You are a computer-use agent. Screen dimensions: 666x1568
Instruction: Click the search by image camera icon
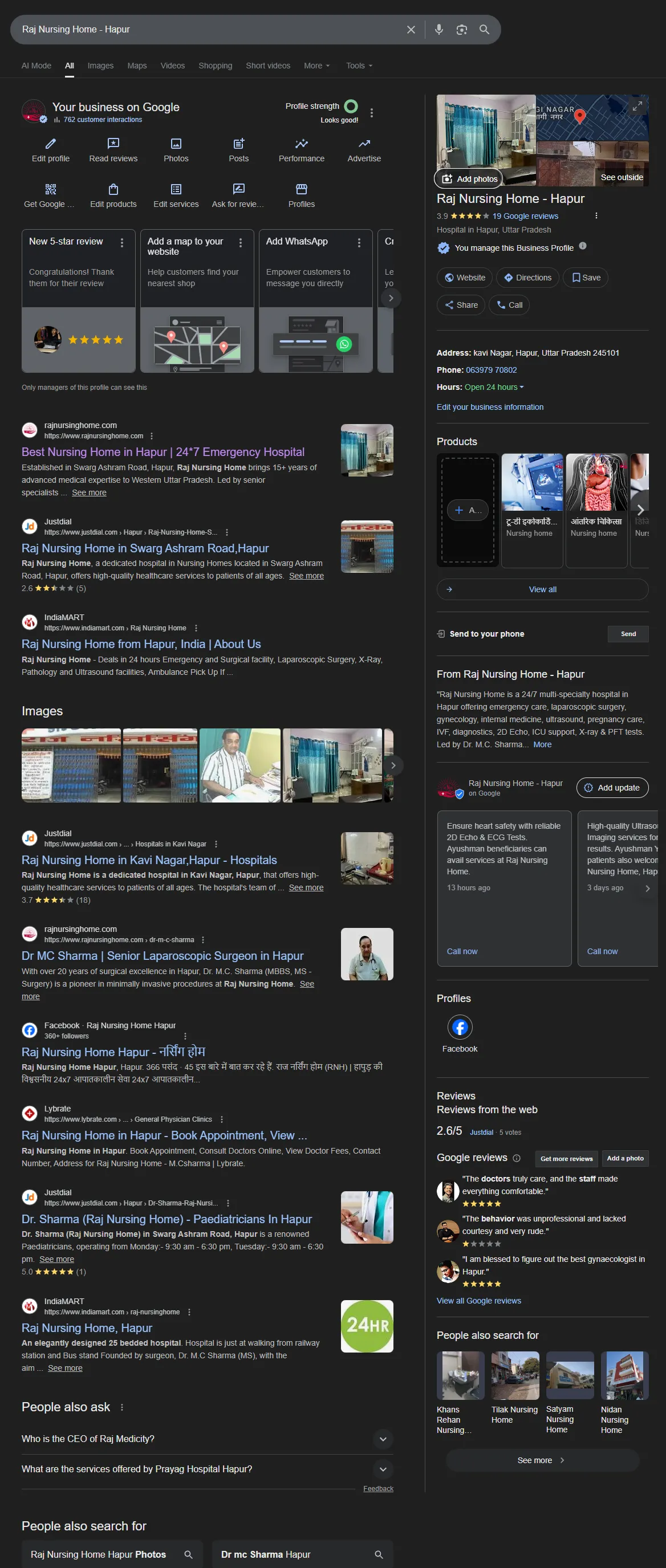(461, 30)
